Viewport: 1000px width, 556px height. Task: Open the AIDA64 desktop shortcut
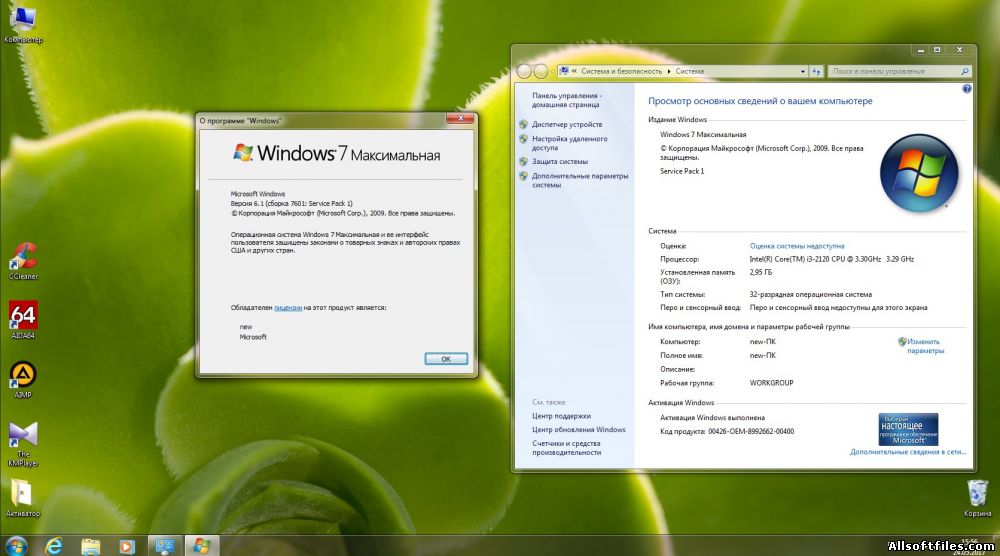(x=23, y=319)
